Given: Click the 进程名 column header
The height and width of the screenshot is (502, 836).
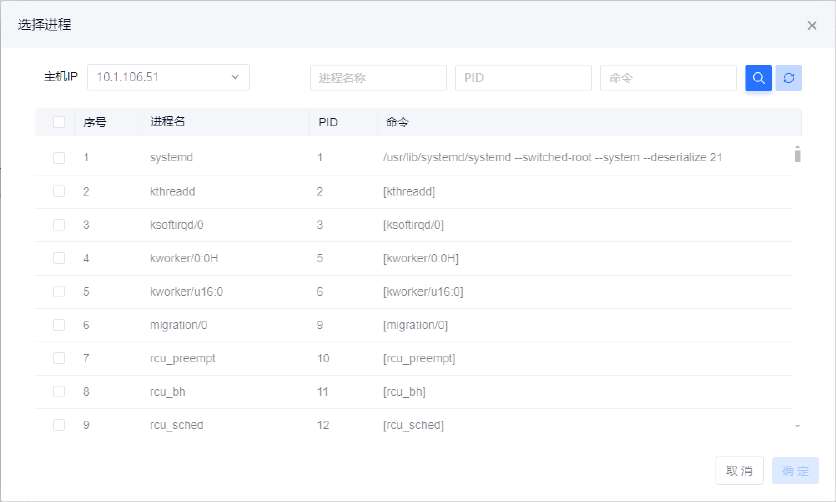Looking at the screenshot, I should pyautogui.click(x=168, y=122).
